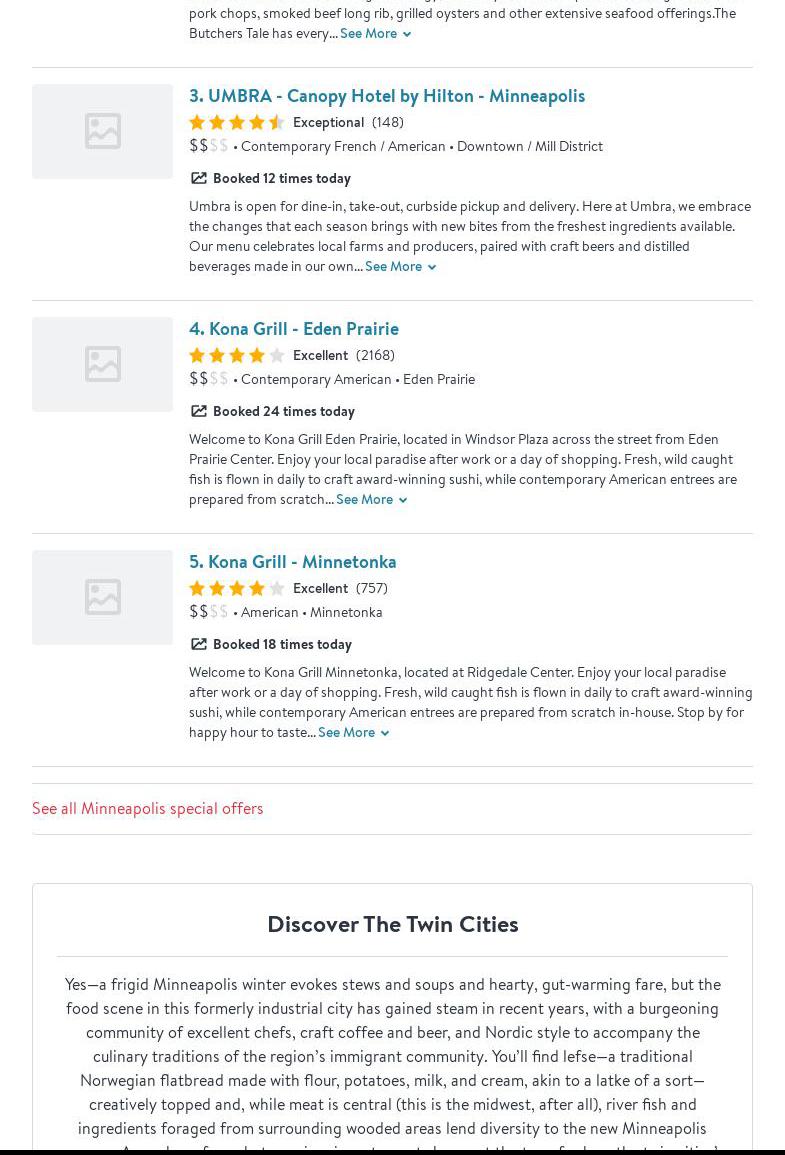Click Kona Grill Minnetonka star rating
The height and width of the screenshot is (1155, 785).
237,589
